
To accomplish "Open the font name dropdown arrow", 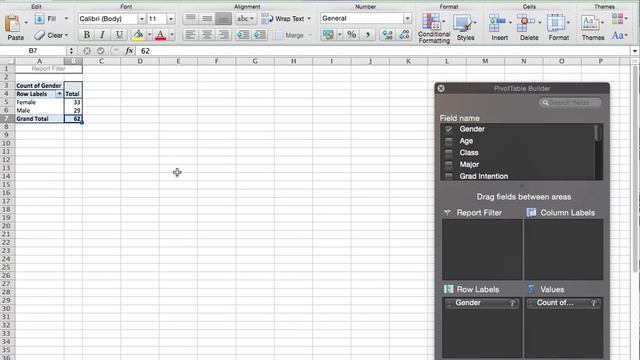I will [142, 19].
